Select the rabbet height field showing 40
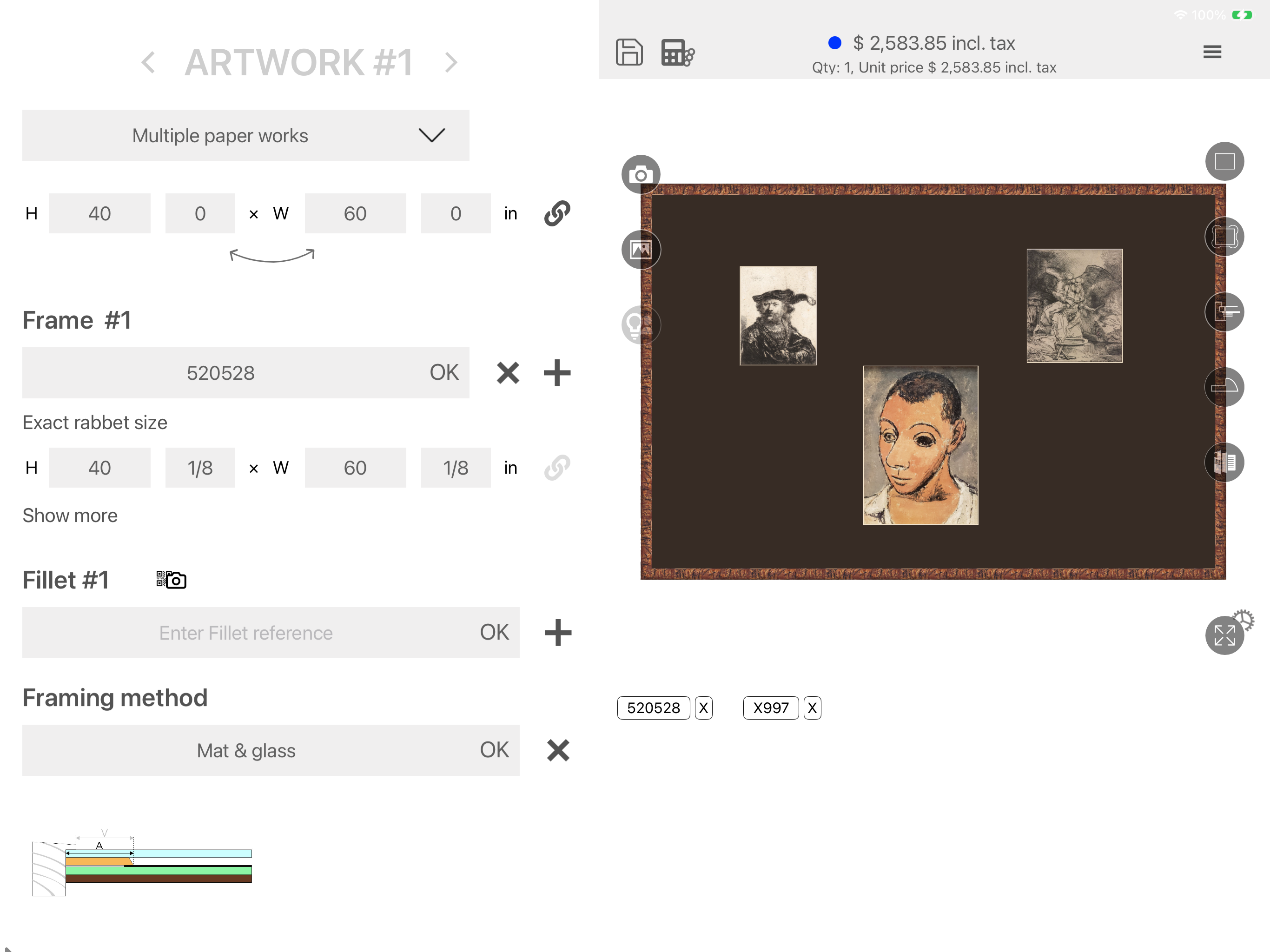This screenshot has height=952, width=1270. point(100,468)
